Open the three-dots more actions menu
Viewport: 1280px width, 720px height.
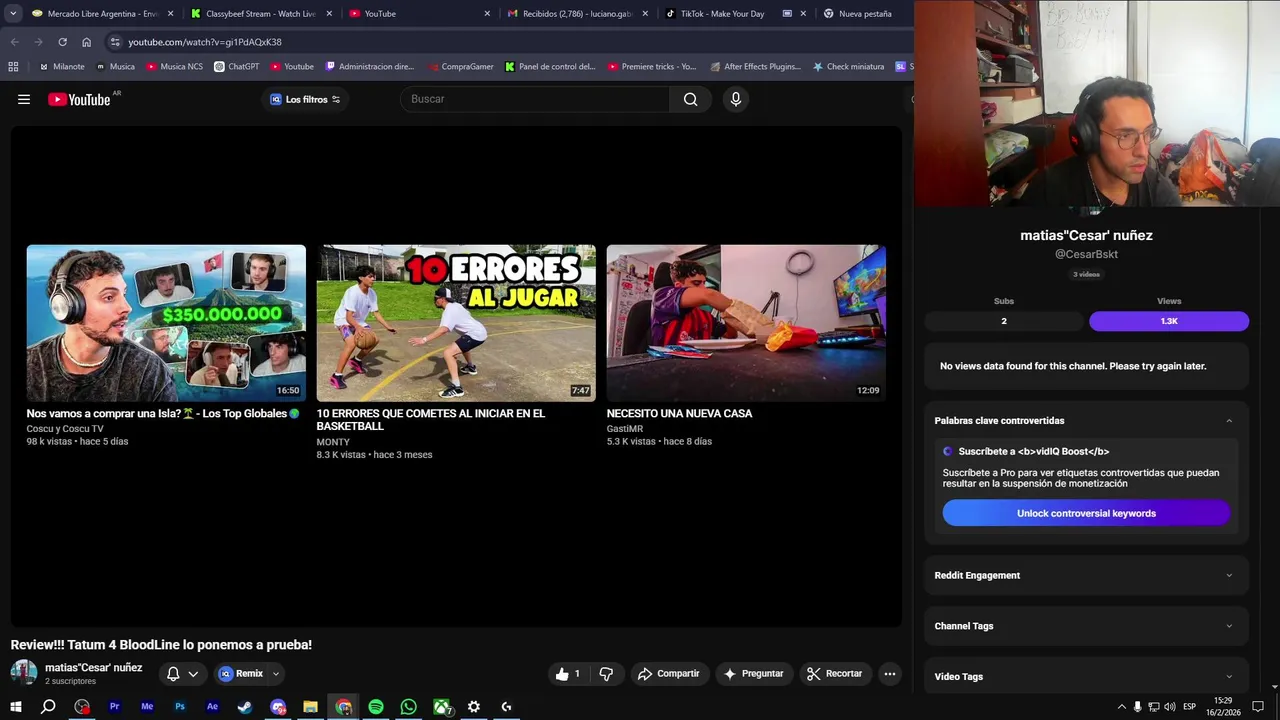(889, 674)
